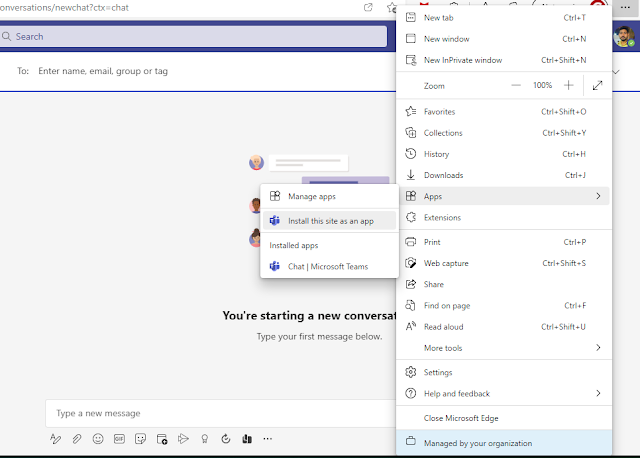Click Managed by your organization

504,443
